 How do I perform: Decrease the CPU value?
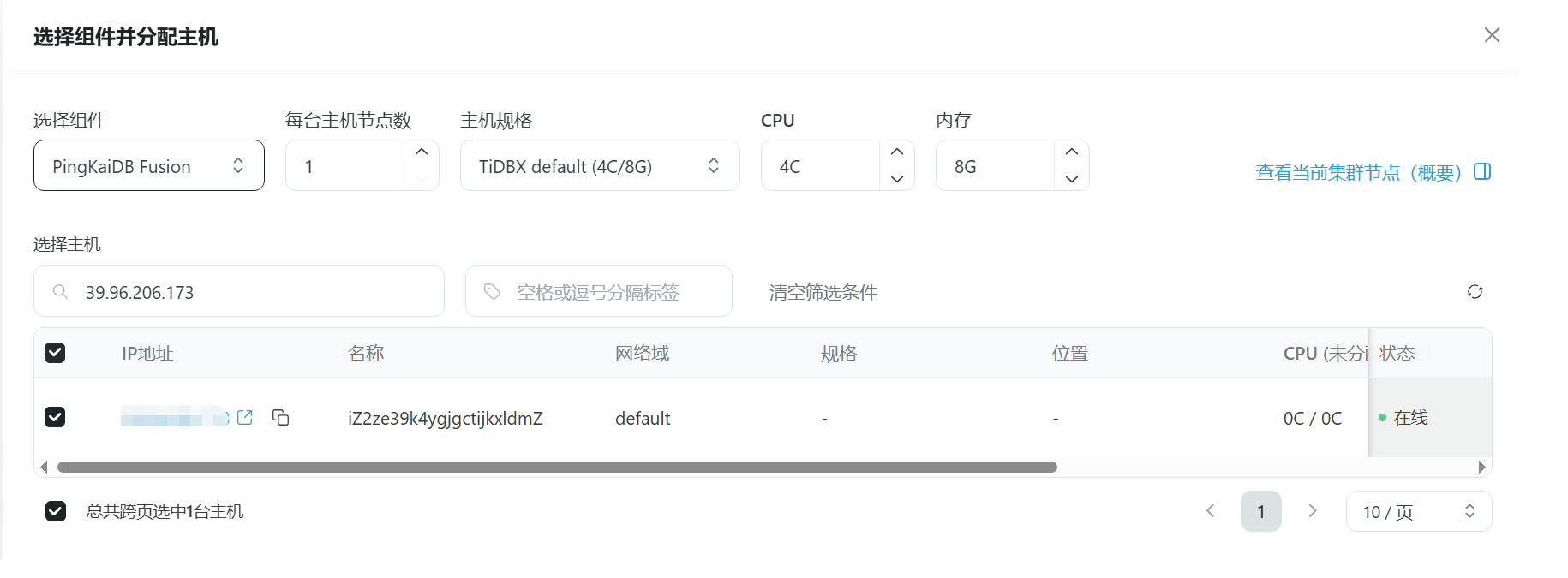tap(897, 179)
